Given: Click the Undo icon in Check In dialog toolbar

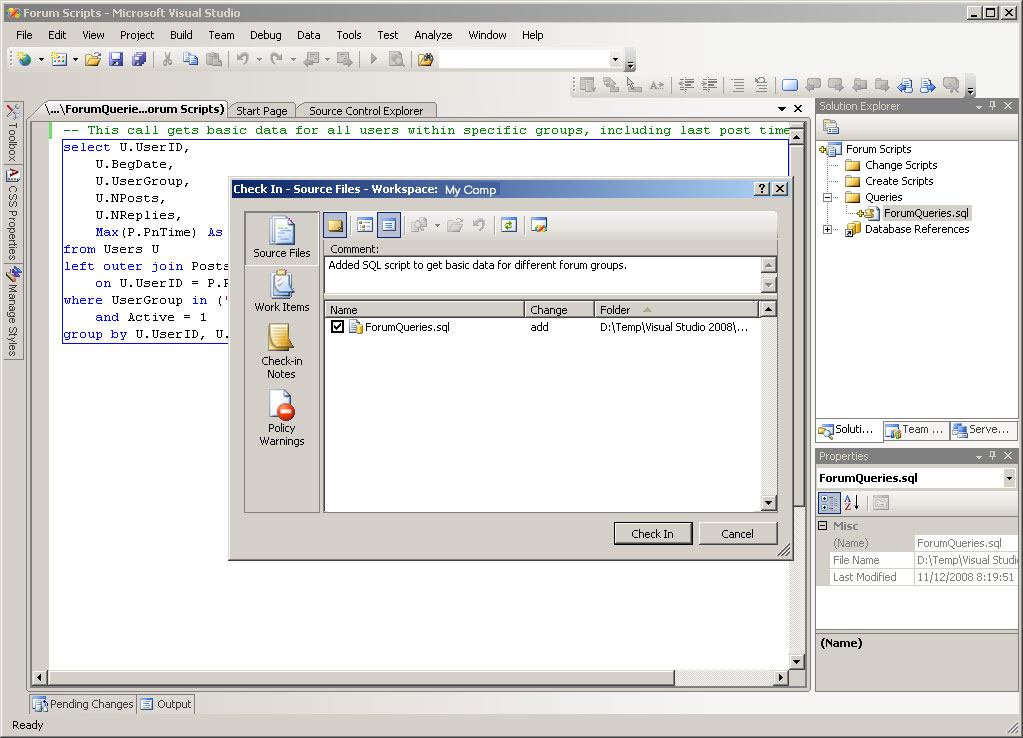Looking at the screenshot, I should click(480, 226).
